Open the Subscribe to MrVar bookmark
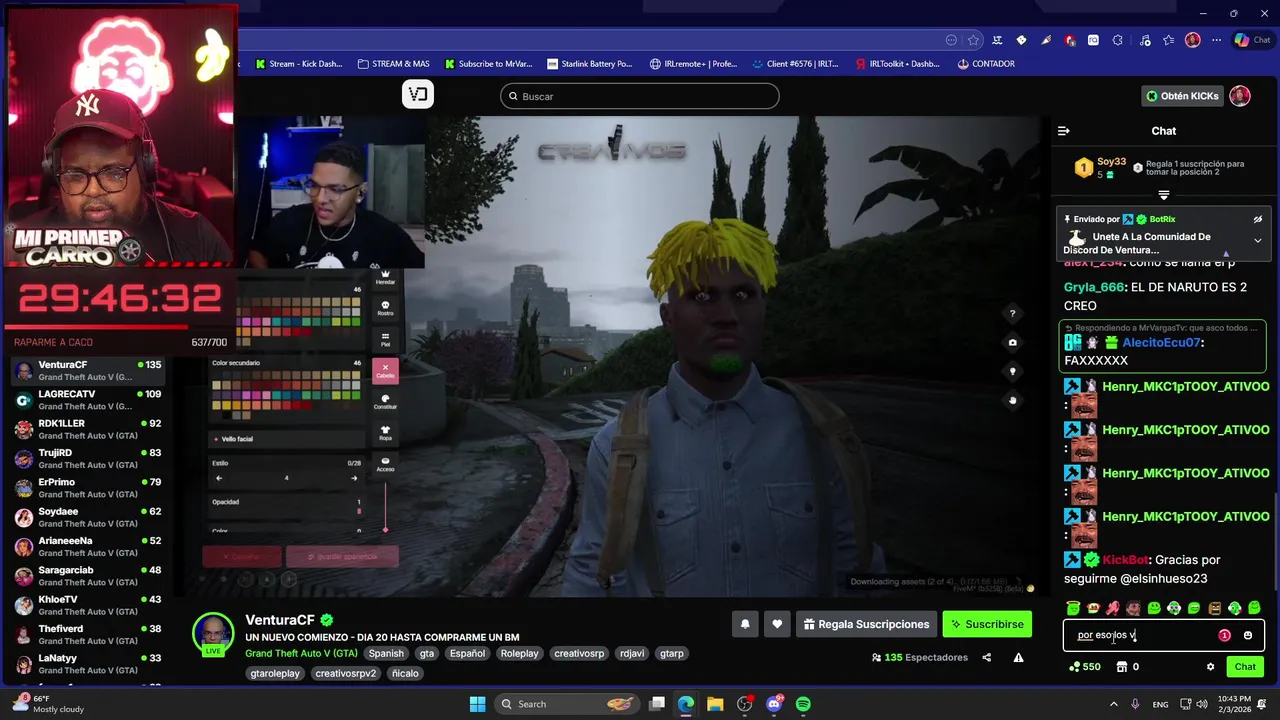1280x720 pixels. 488,64
